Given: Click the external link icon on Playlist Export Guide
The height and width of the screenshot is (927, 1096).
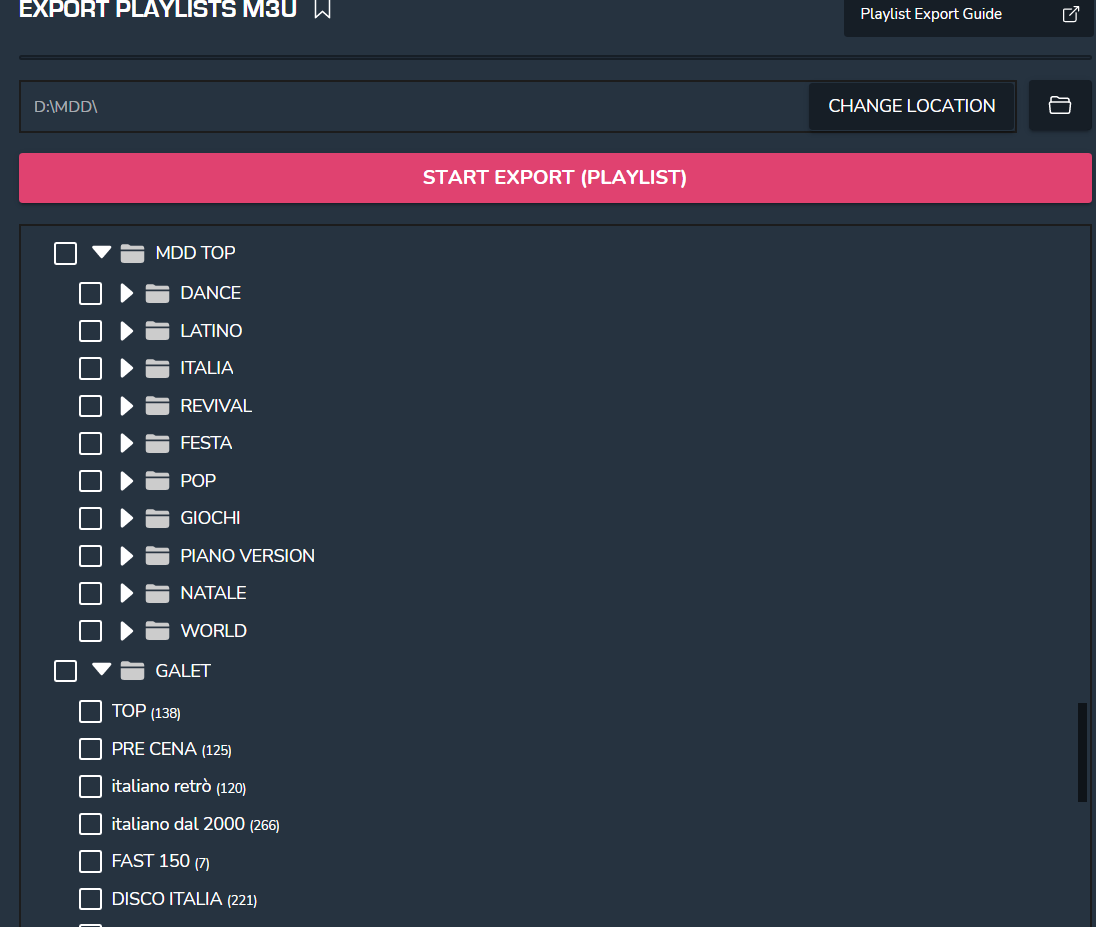Looking at the screenshot, I should click(1070, 14).
